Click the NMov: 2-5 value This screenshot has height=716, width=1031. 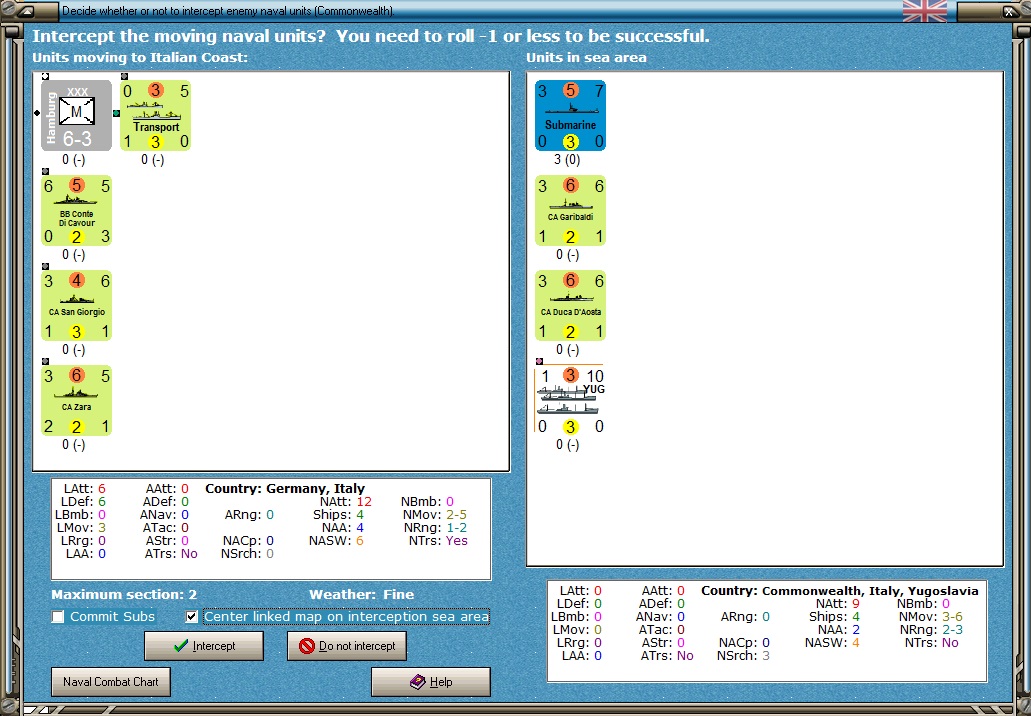coord(456,515)
